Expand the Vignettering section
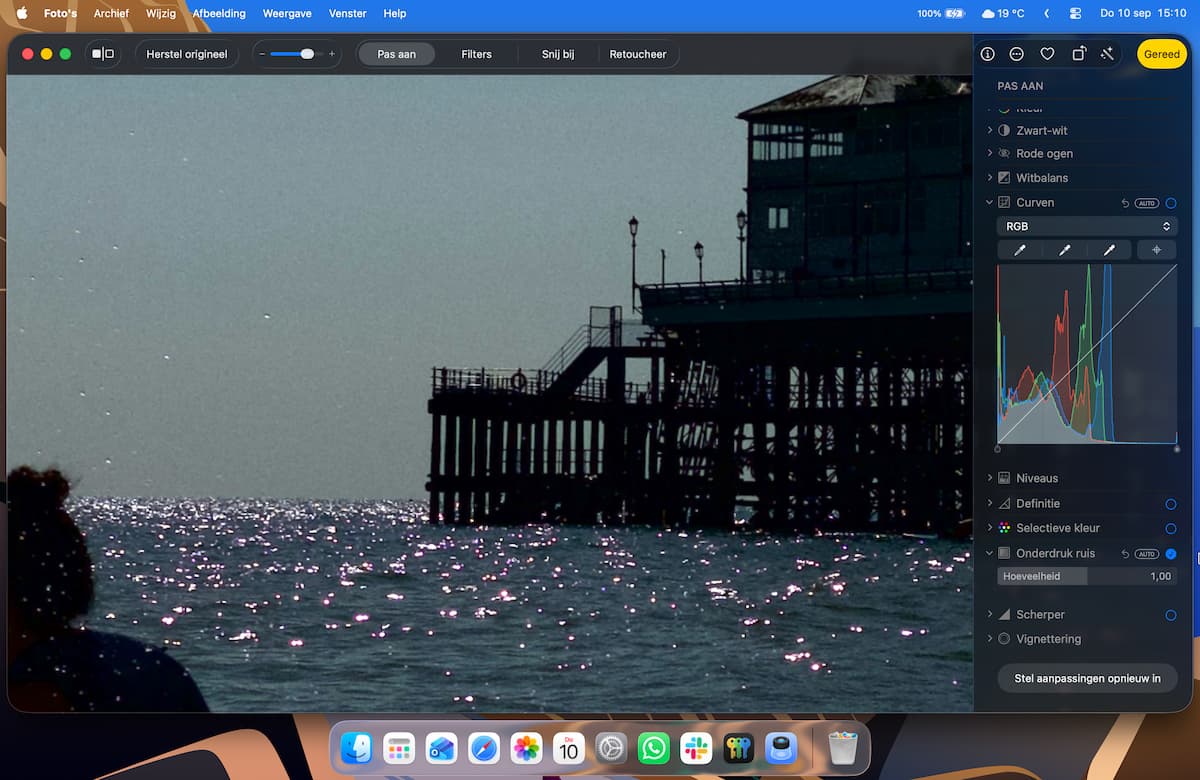This screenshot has width=1200, height=780. [x=990, y=638]
